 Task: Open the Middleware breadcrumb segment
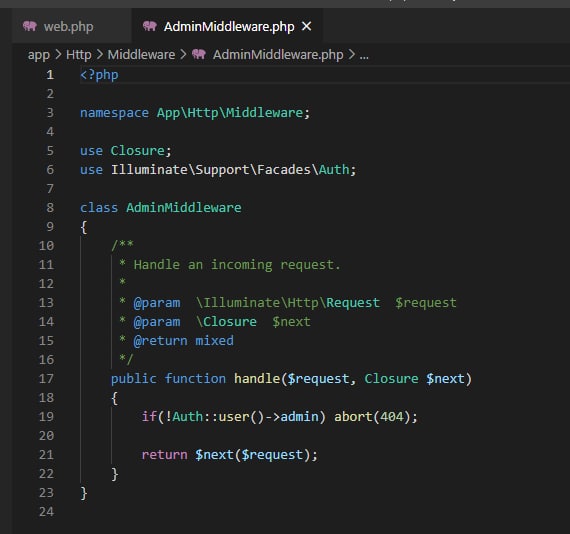(141, 55)
